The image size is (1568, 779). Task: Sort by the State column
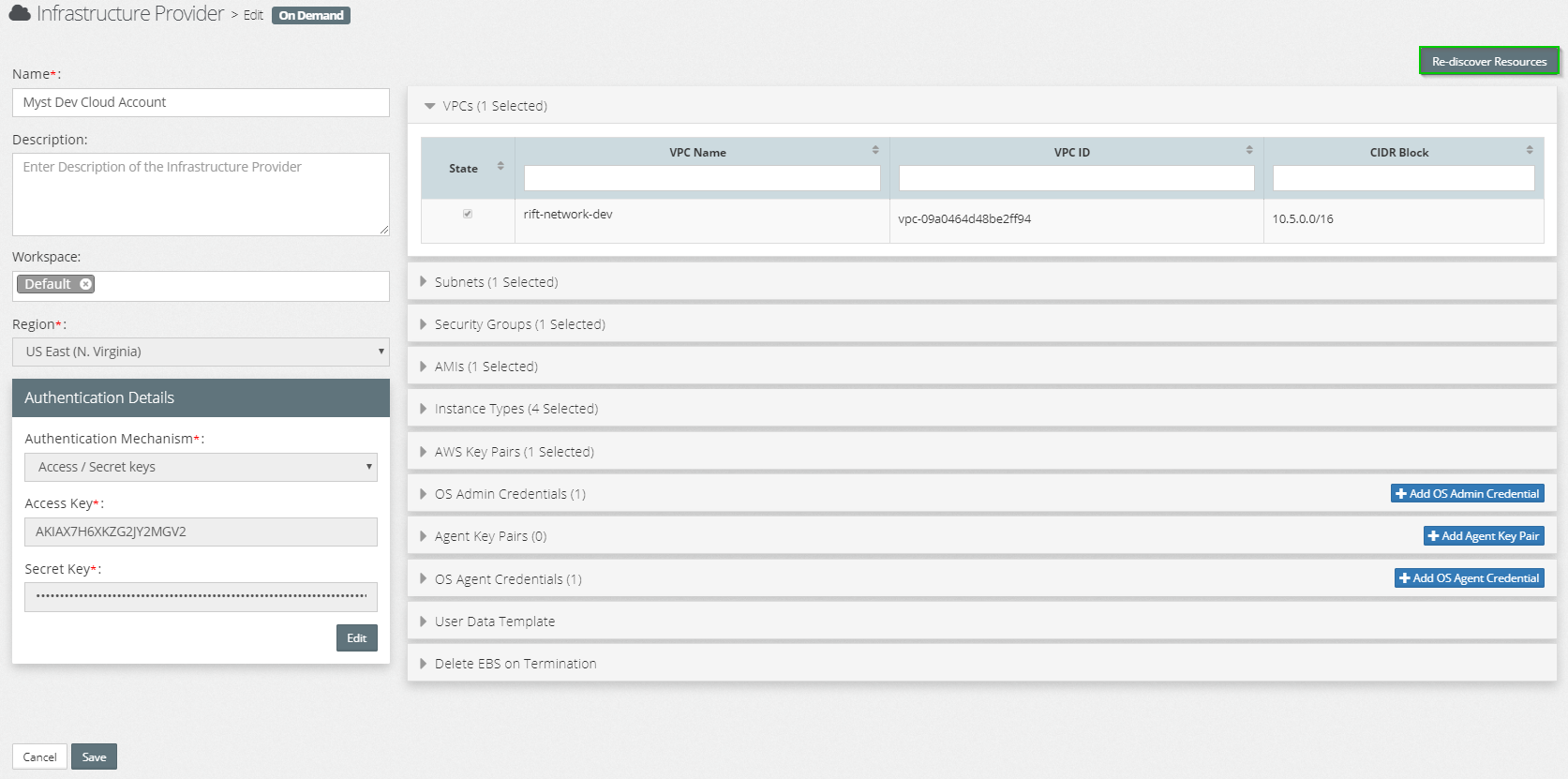pos(500,167)
